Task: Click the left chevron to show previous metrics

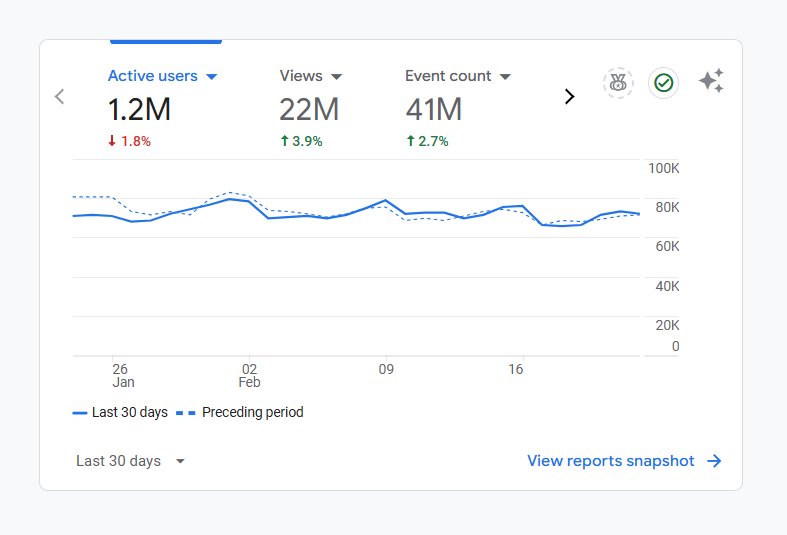Action: tap(59, 97)
